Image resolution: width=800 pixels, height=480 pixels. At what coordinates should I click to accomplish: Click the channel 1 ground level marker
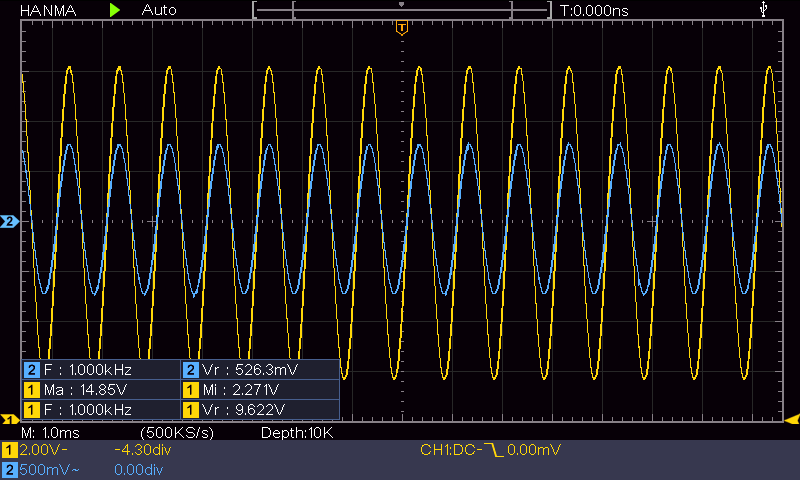tap(10, 418)
